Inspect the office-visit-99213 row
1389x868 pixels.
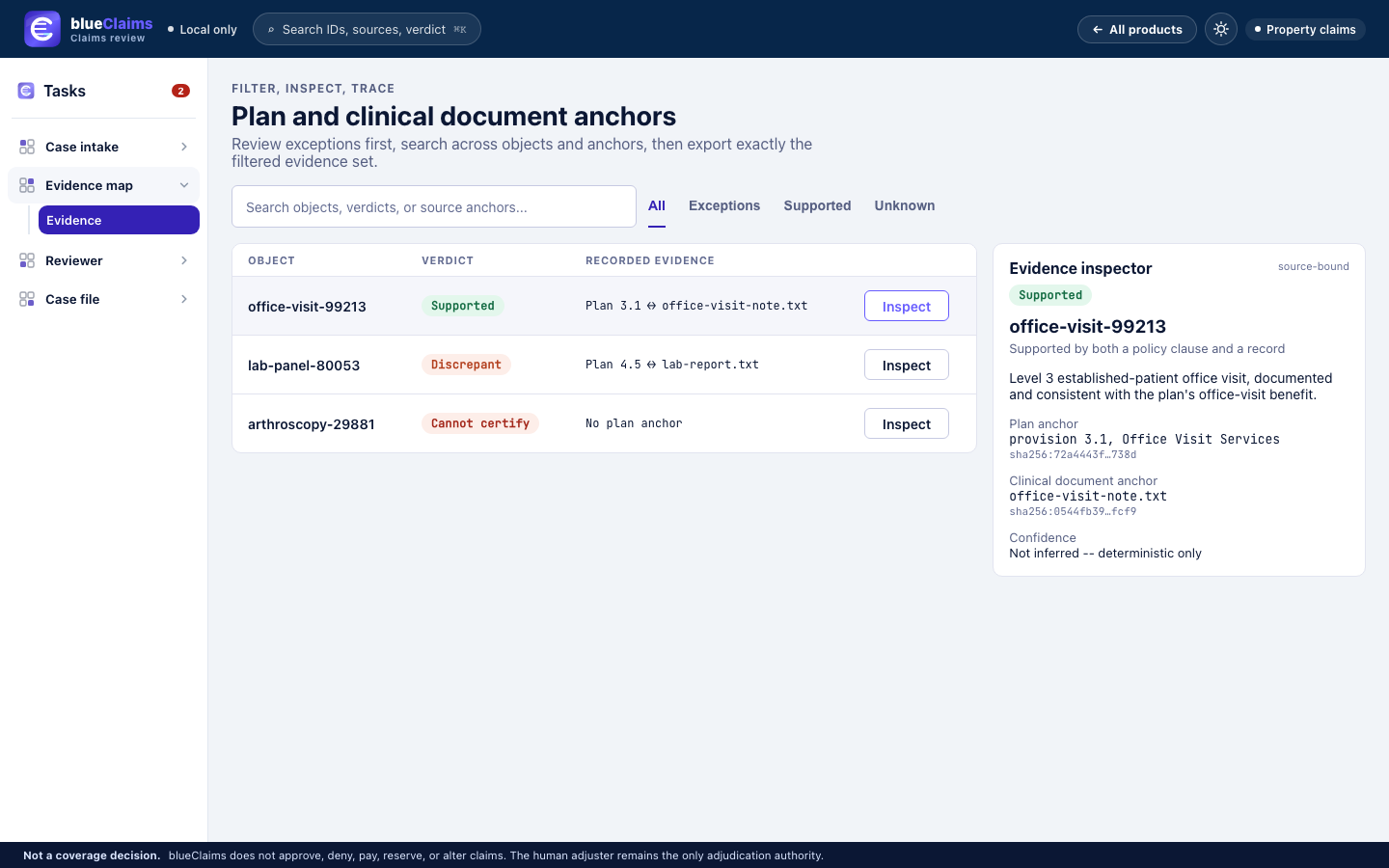[907, 306]
